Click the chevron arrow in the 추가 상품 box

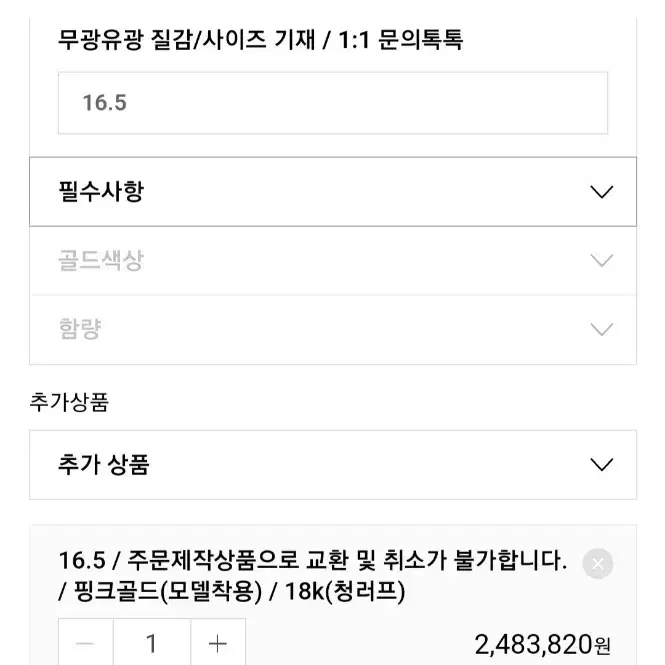coord(601,465)
